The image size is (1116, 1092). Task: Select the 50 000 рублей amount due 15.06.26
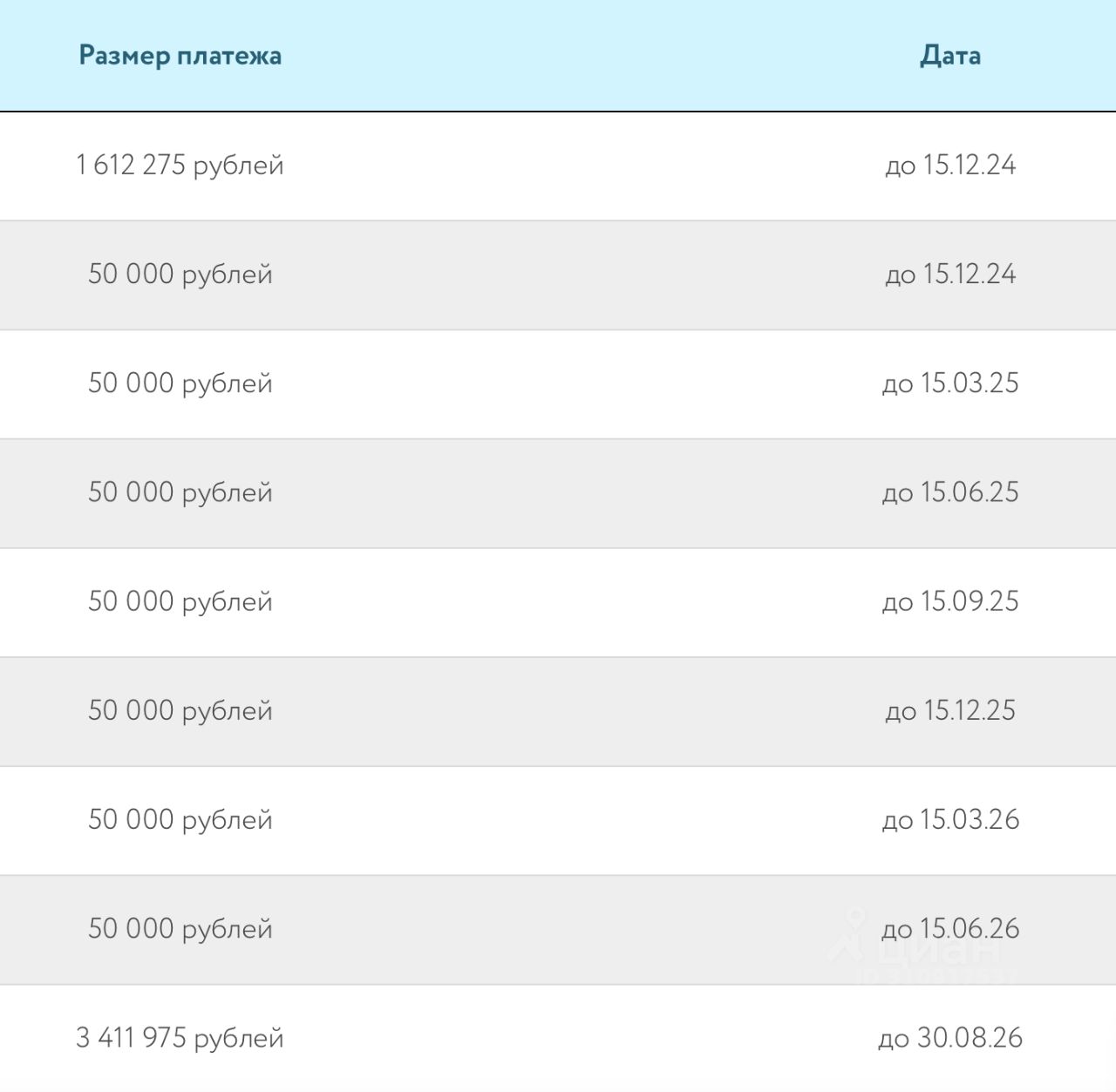180,928
